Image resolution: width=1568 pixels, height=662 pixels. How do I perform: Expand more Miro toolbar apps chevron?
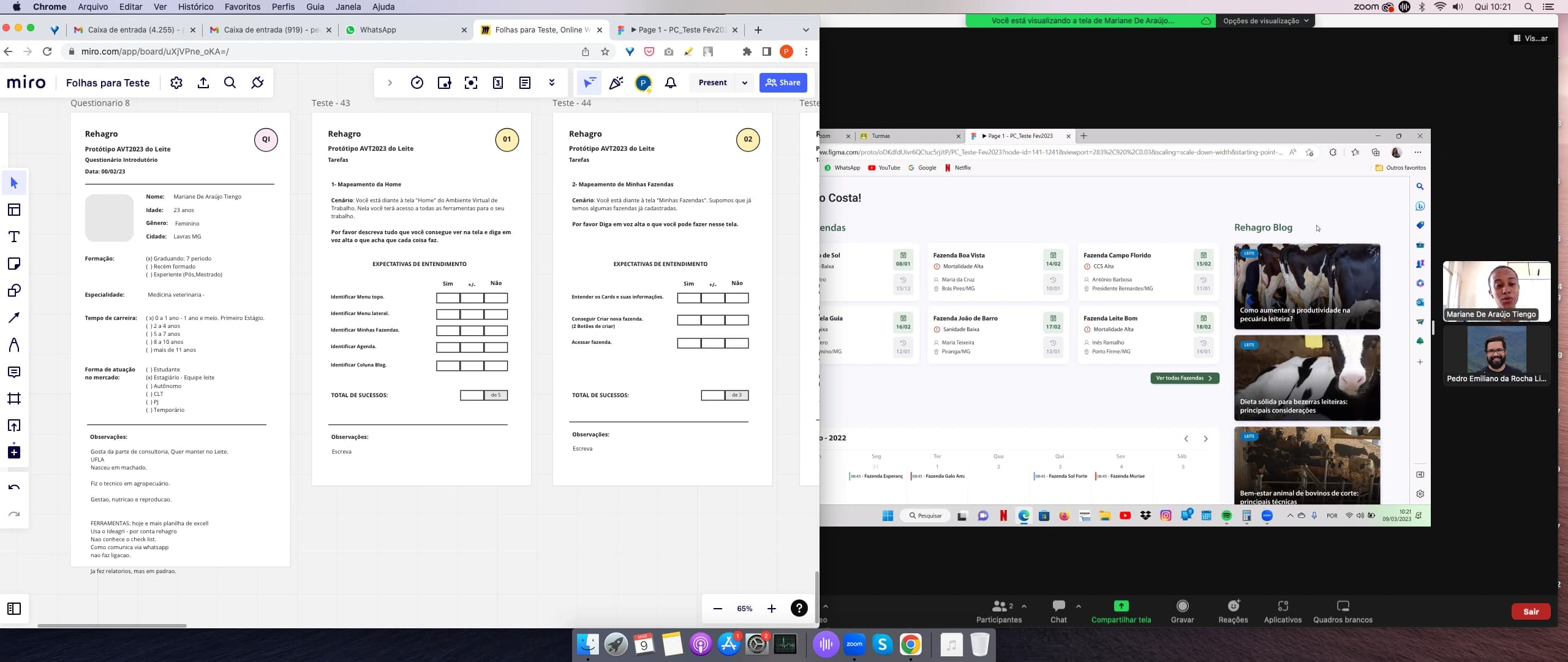(x=552, y=83)
